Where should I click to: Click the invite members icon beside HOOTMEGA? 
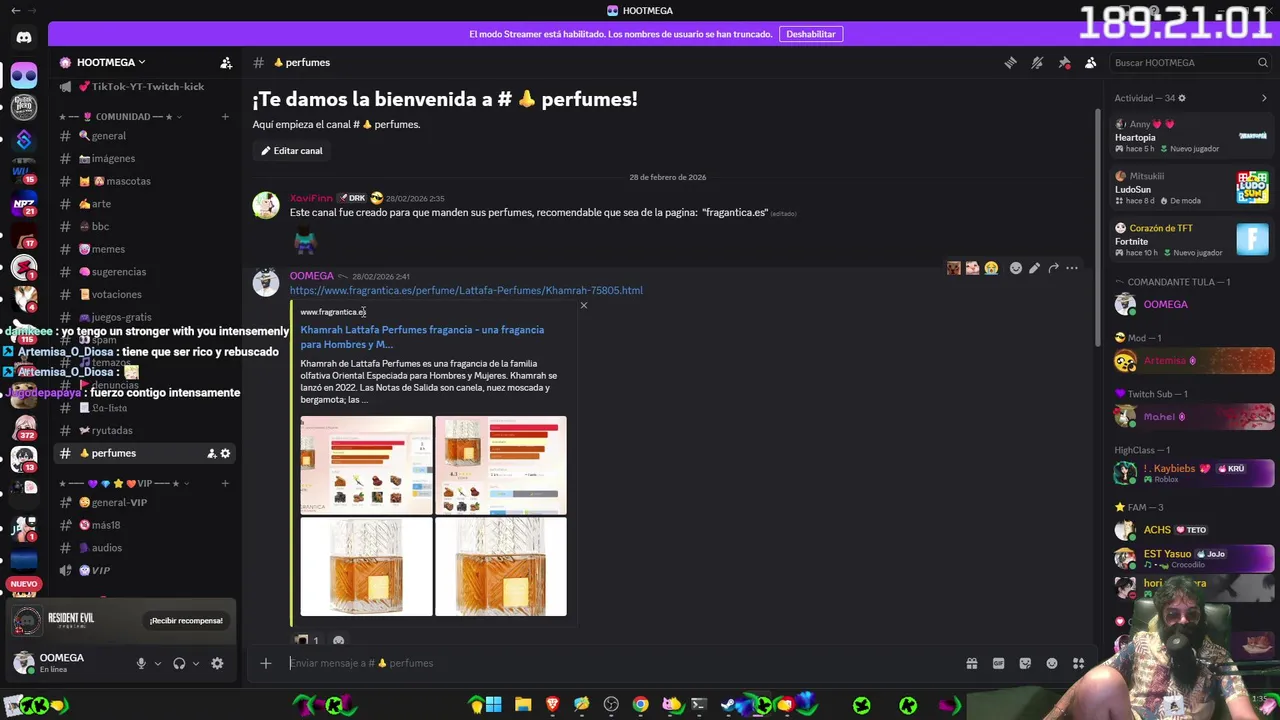click(x=226, y=63)
